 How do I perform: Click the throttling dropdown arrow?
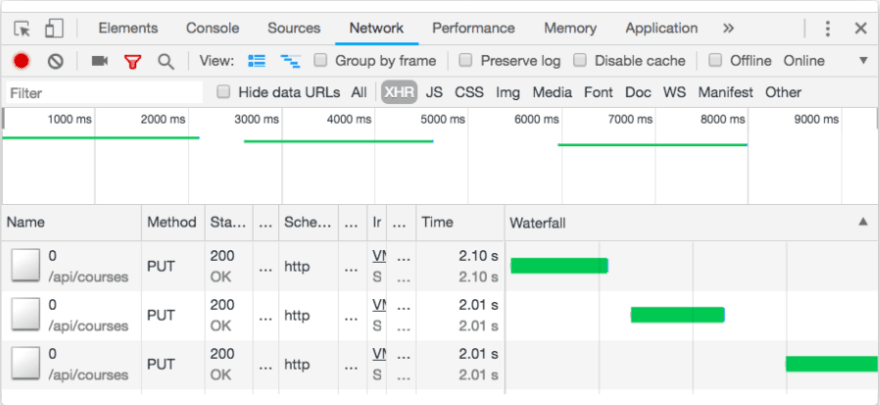coord(864,61)
